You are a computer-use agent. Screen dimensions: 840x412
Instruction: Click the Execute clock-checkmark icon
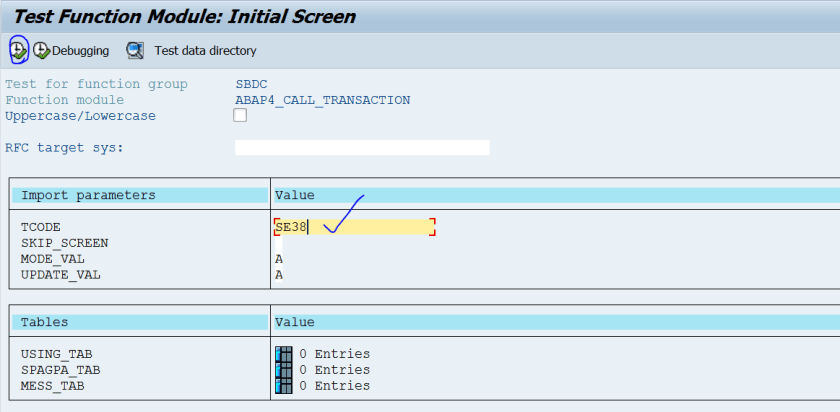point(19,50)
